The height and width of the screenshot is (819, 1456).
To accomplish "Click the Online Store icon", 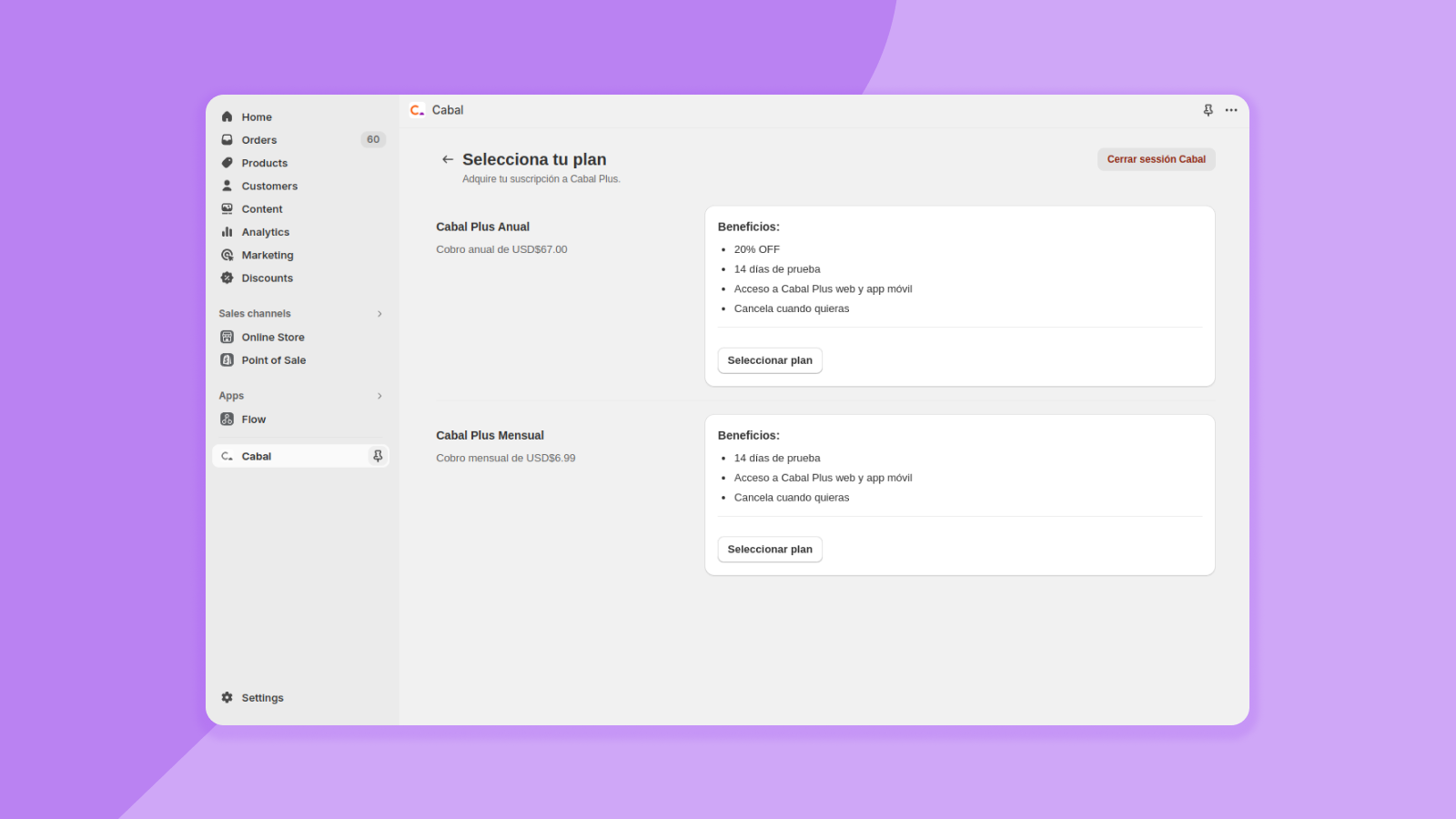I will pos(227,337).
